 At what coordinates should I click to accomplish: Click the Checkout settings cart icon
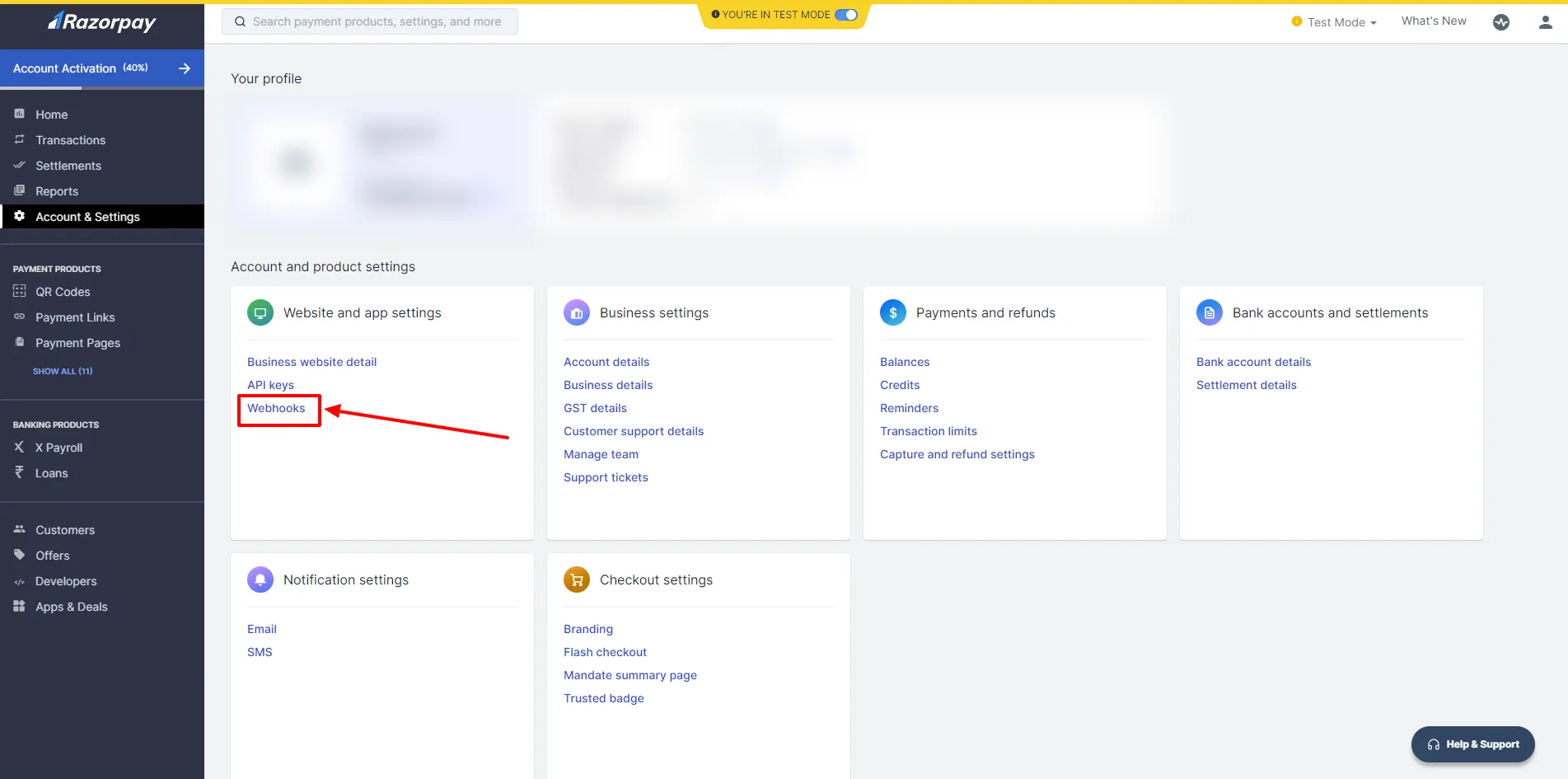(577, 580)
